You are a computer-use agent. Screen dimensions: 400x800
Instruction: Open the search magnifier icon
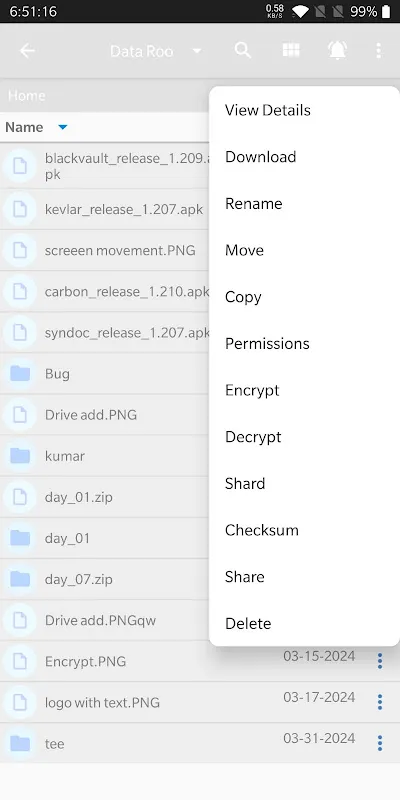tap(242, 51)
